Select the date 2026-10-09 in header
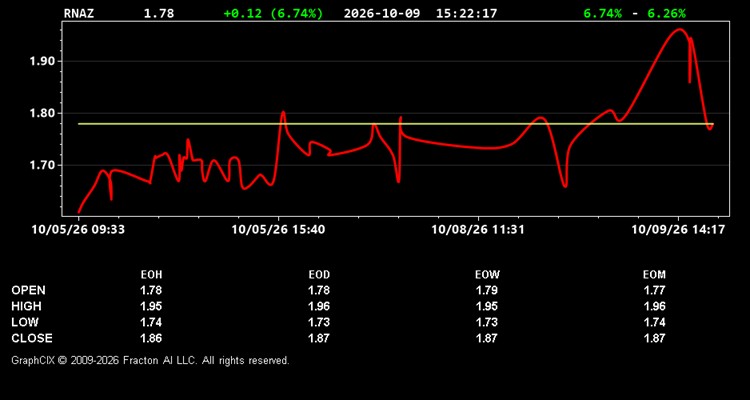This screenshot has height=400, width=750. point(382,13)
